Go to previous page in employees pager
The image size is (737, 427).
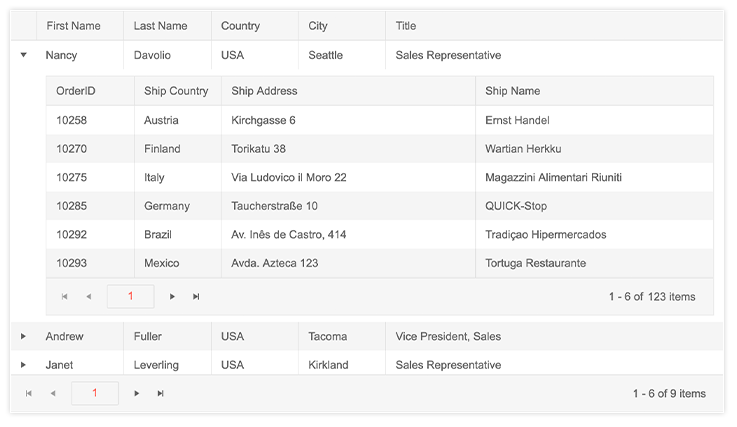click(53, 393)
